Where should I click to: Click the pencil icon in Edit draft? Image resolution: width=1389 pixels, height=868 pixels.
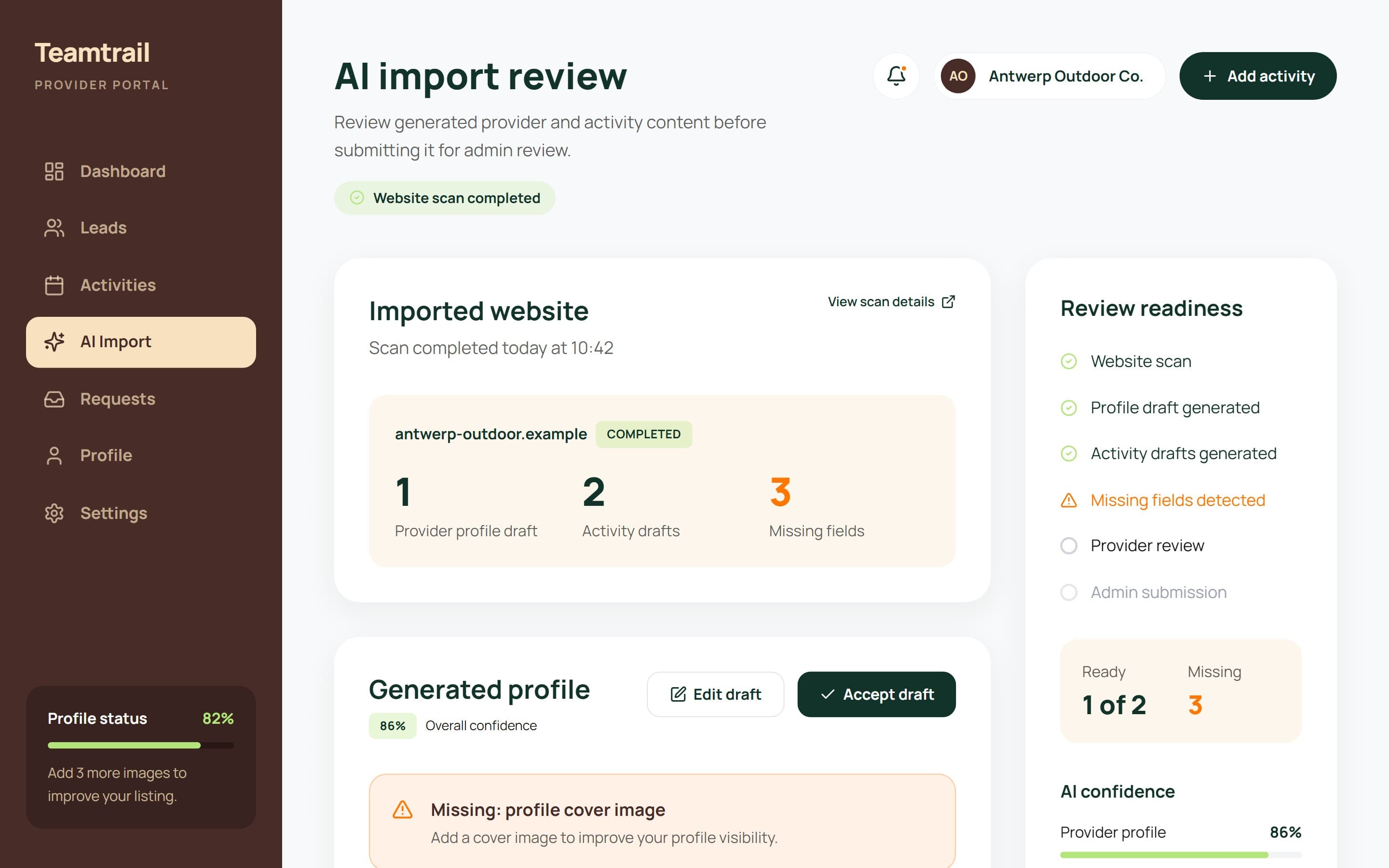(678, 694)
